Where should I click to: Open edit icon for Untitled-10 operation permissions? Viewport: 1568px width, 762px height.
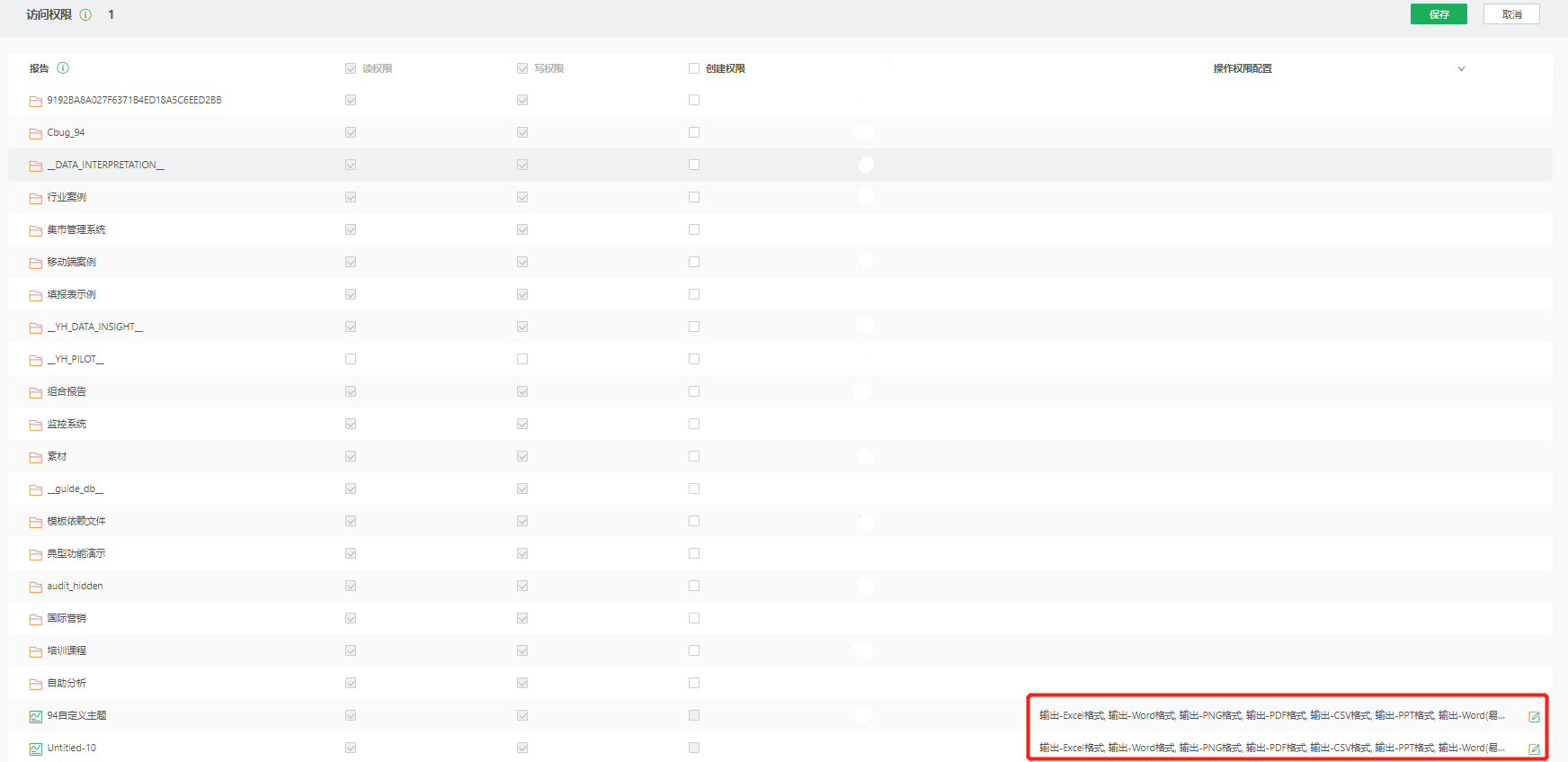click(x=1534, y=749)
